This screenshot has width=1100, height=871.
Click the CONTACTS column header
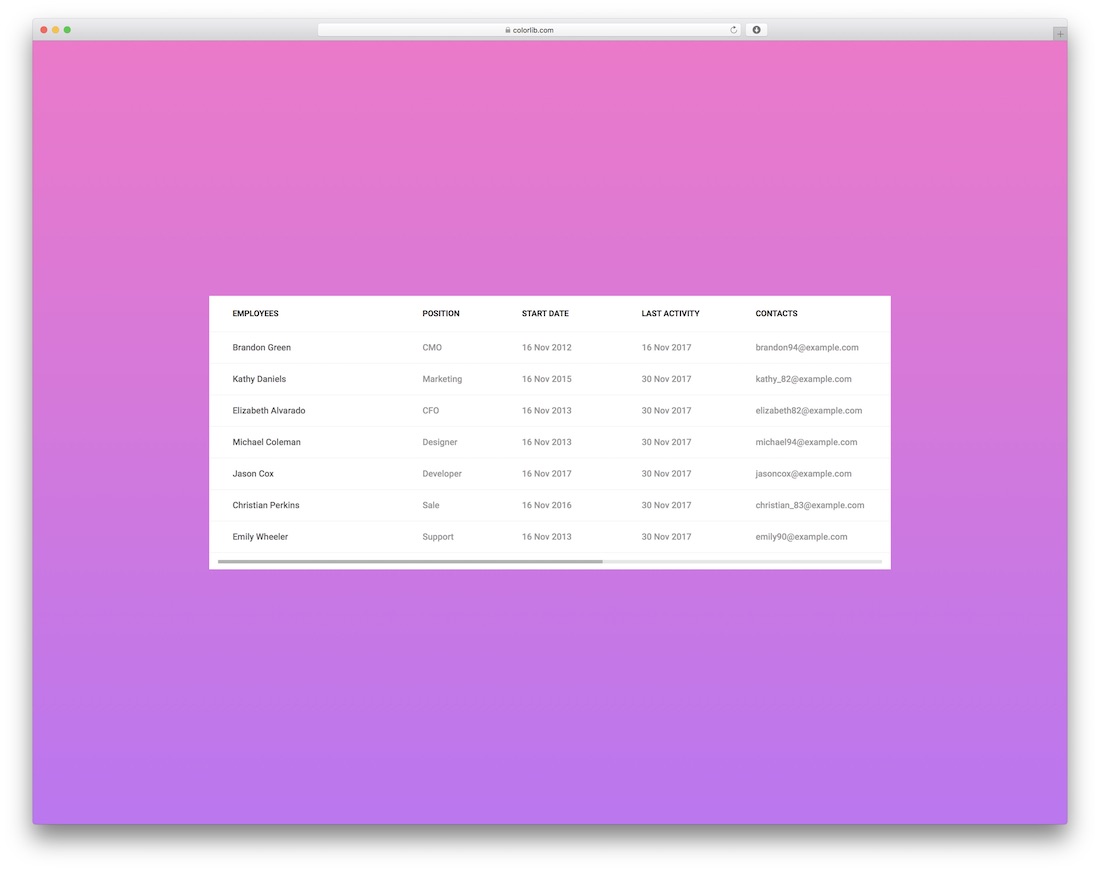[x=776, y=313]
